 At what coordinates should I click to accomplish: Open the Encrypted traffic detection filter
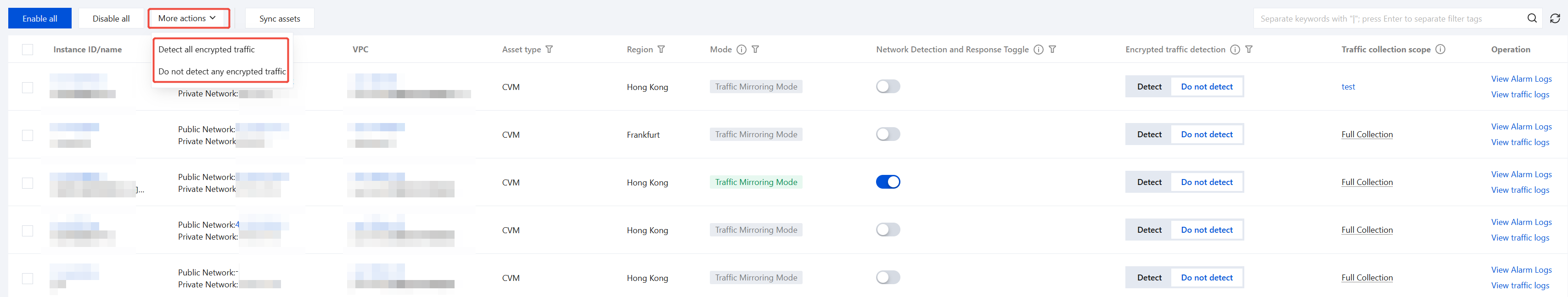tap(1248, 49)
